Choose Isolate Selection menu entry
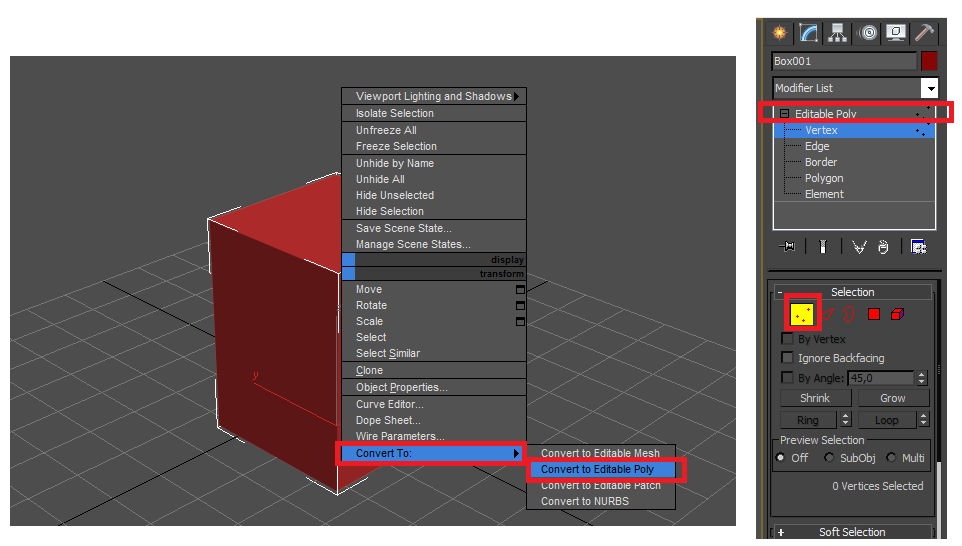The width and height of the screenshot is (962, 546). pyautogui.click(x=434, y=113)
